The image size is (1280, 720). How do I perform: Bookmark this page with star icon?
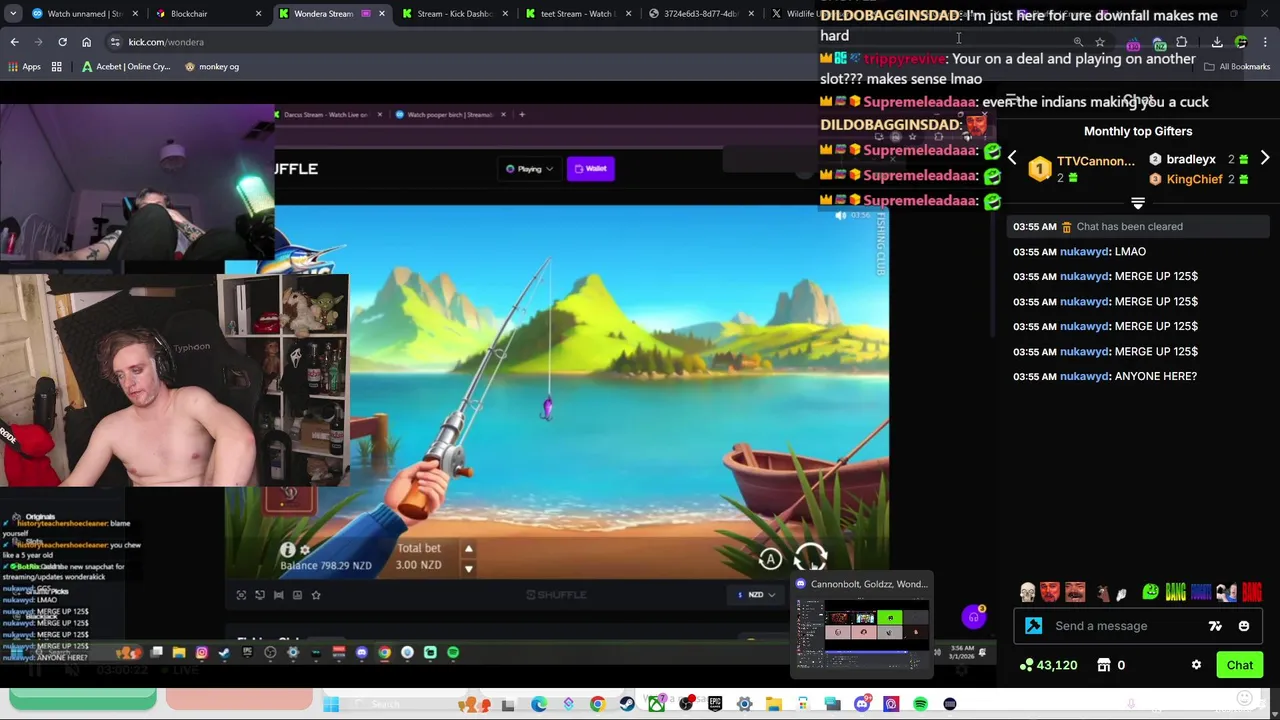coord(1100,42)
